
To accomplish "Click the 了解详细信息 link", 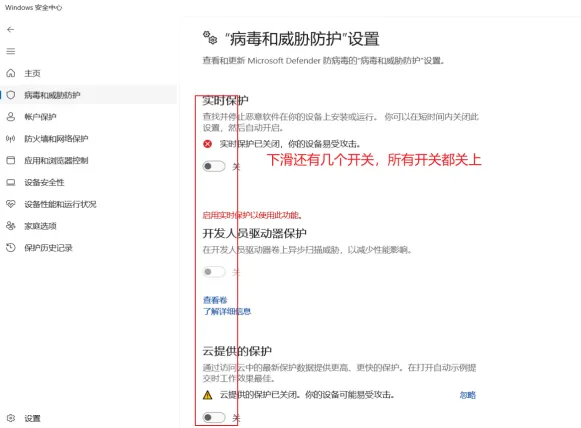I will (x=227, y=311).
